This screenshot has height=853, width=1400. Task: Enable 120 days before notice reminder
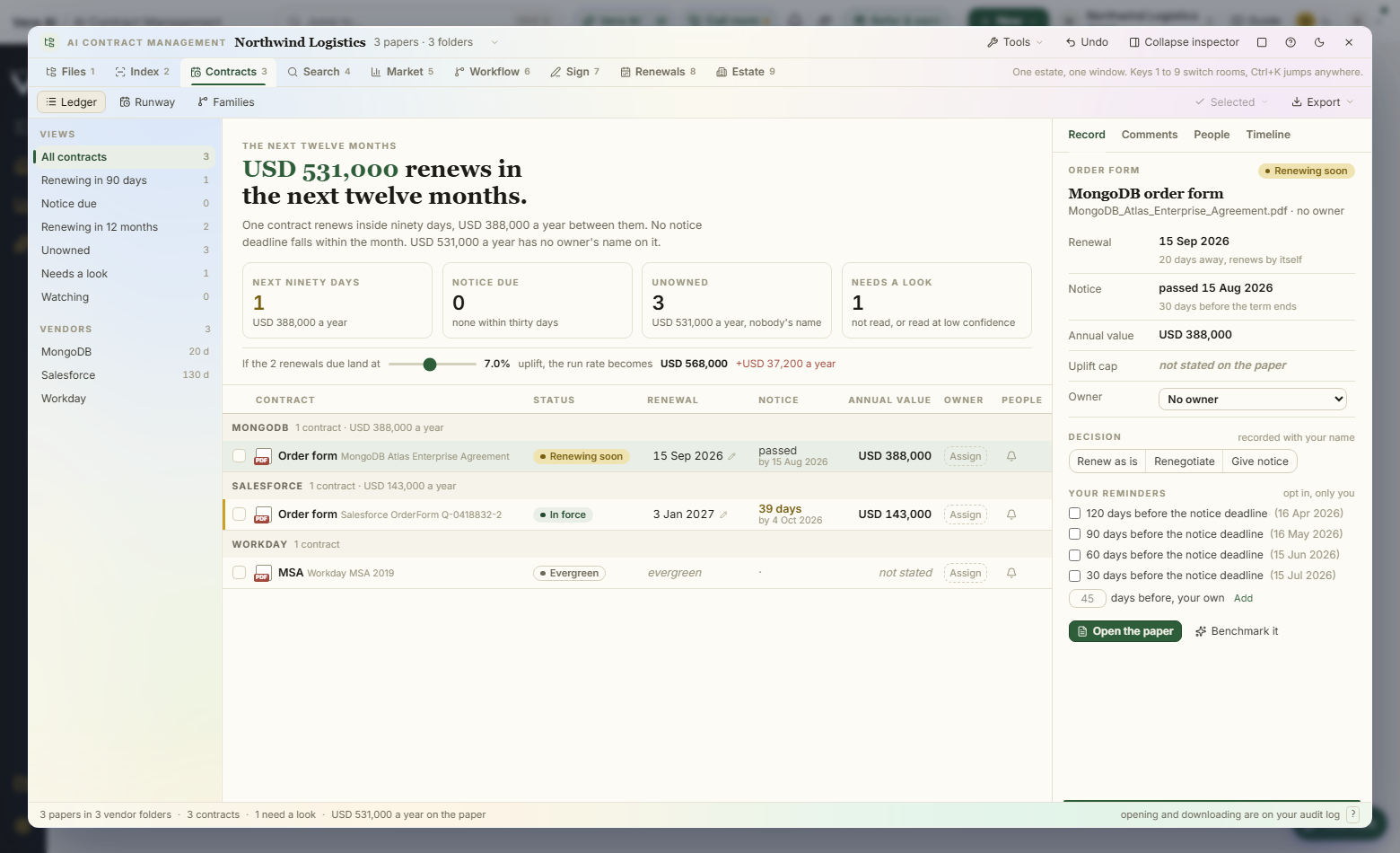1074,514
